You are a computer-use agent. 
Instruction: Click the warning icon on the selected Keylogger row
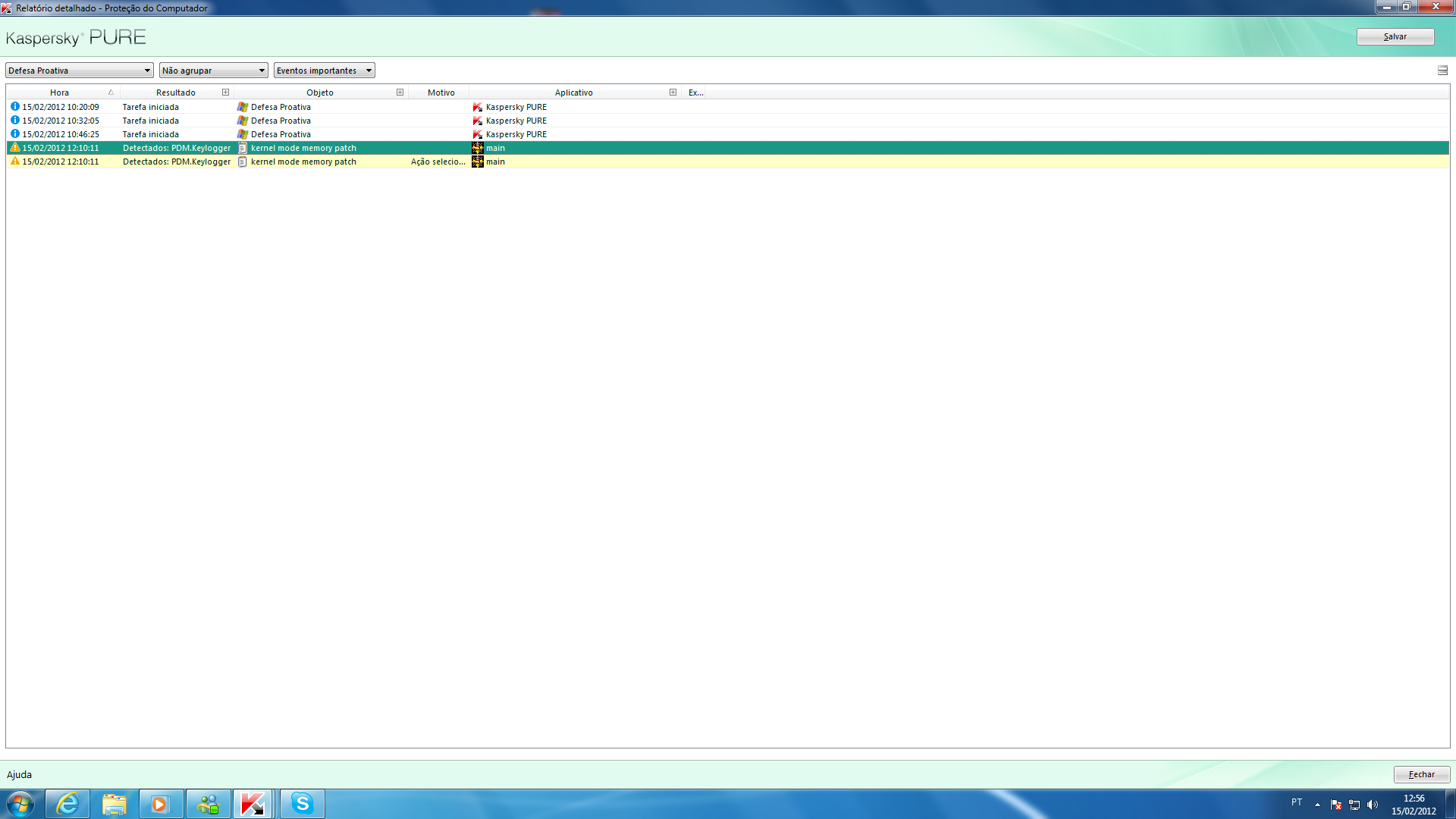point(14,148)
